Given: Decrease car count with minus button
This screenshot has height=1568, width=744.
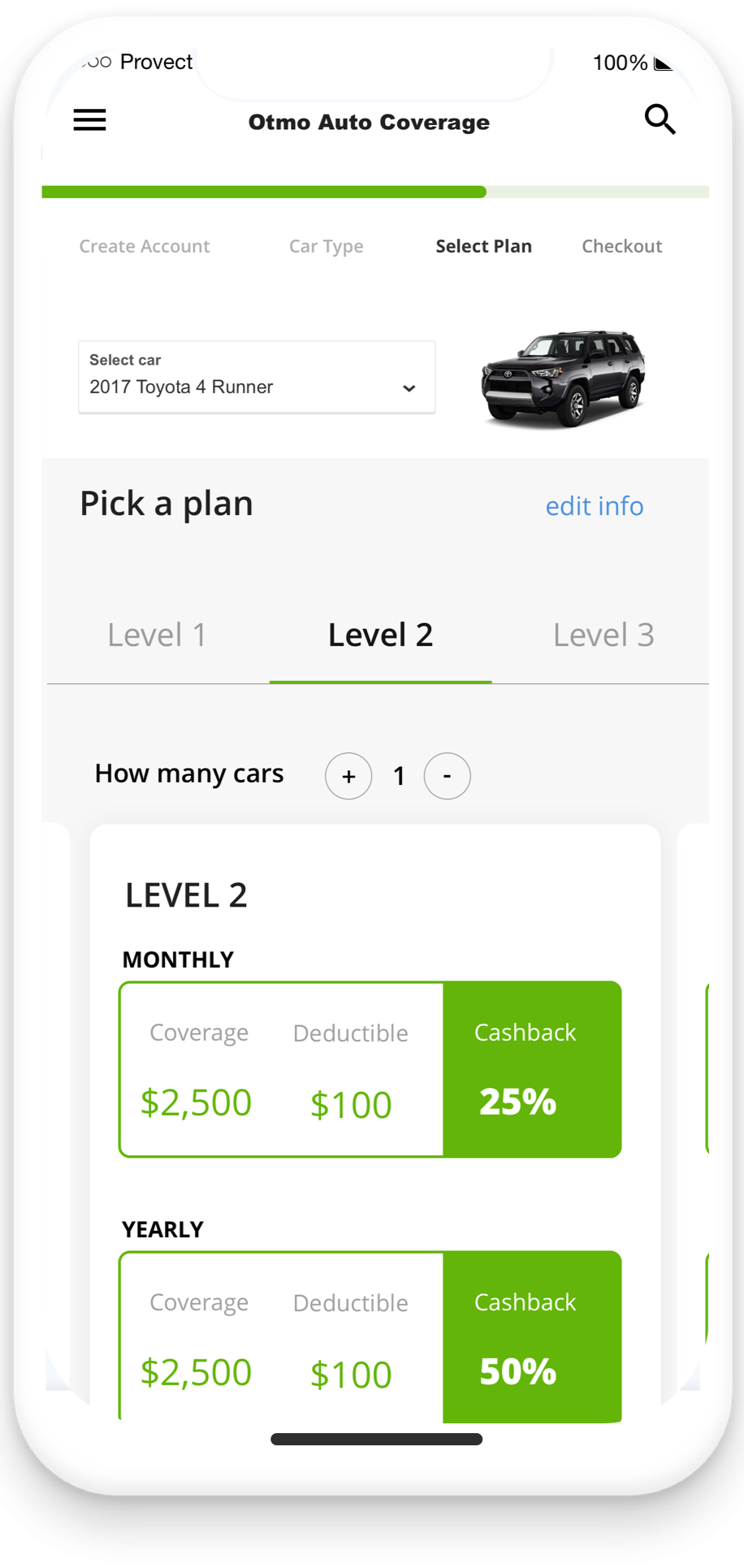Looking at the screenshot, I should pyautogui.click(x=447, y=776).
